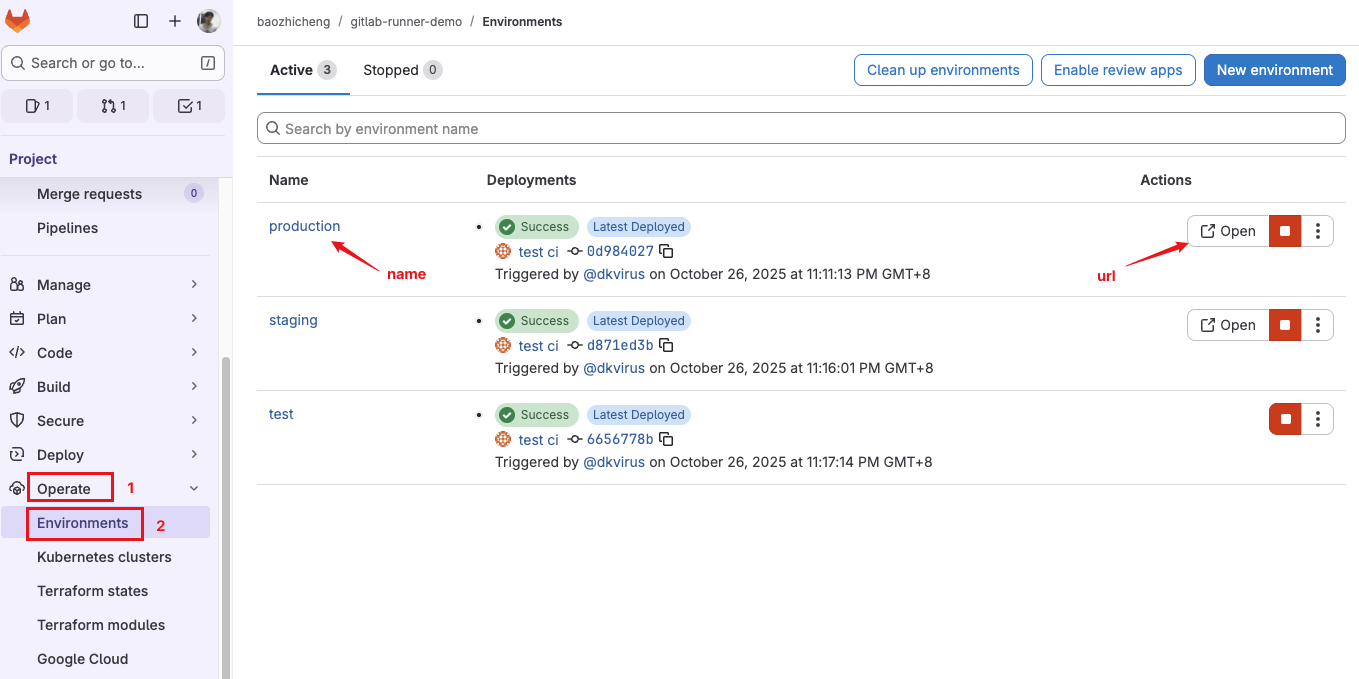The height and width of the screenshot is (679, 1359).
Task: Open the user avatar menu
Action: 208,21
